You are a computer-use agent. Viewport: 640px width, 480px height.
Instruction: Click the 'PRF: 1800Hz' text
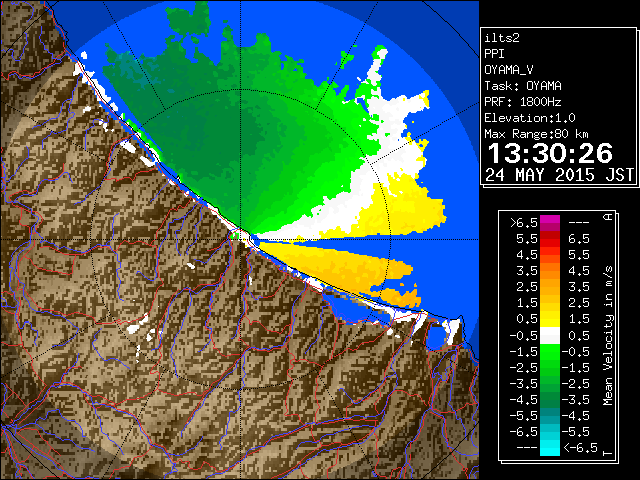tap(523, 102)
